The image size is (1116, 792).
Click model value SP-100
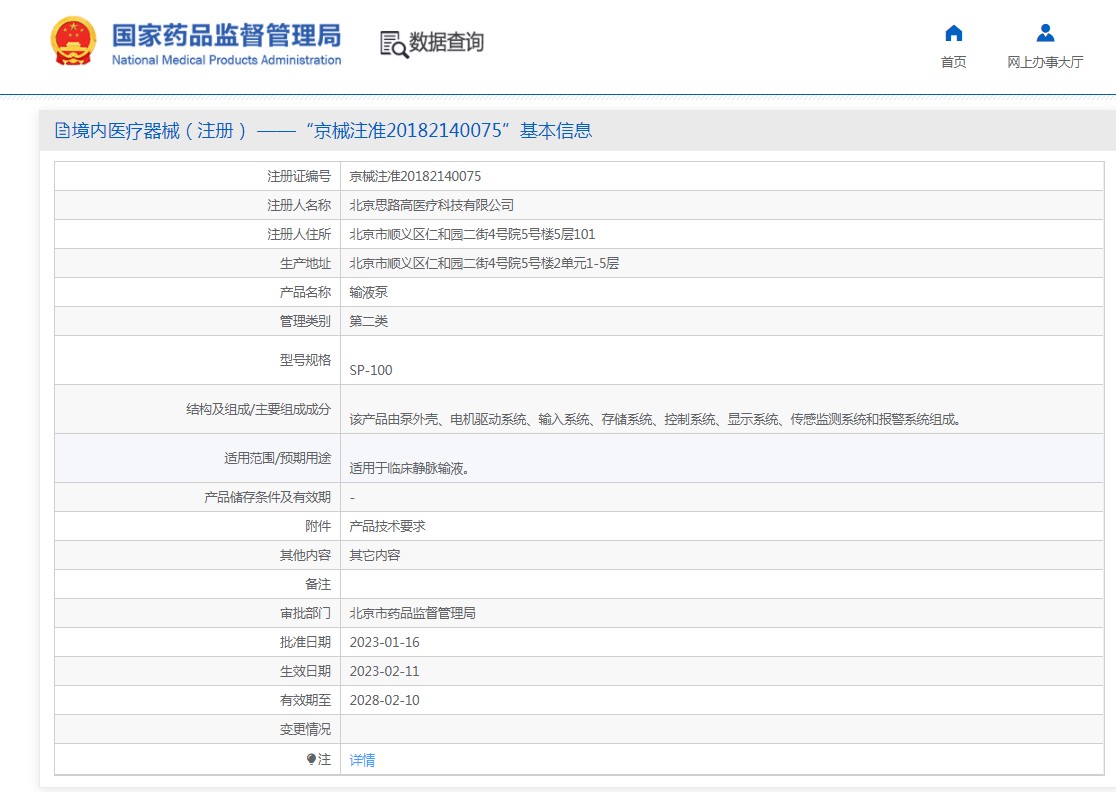(x=371, y=370)
